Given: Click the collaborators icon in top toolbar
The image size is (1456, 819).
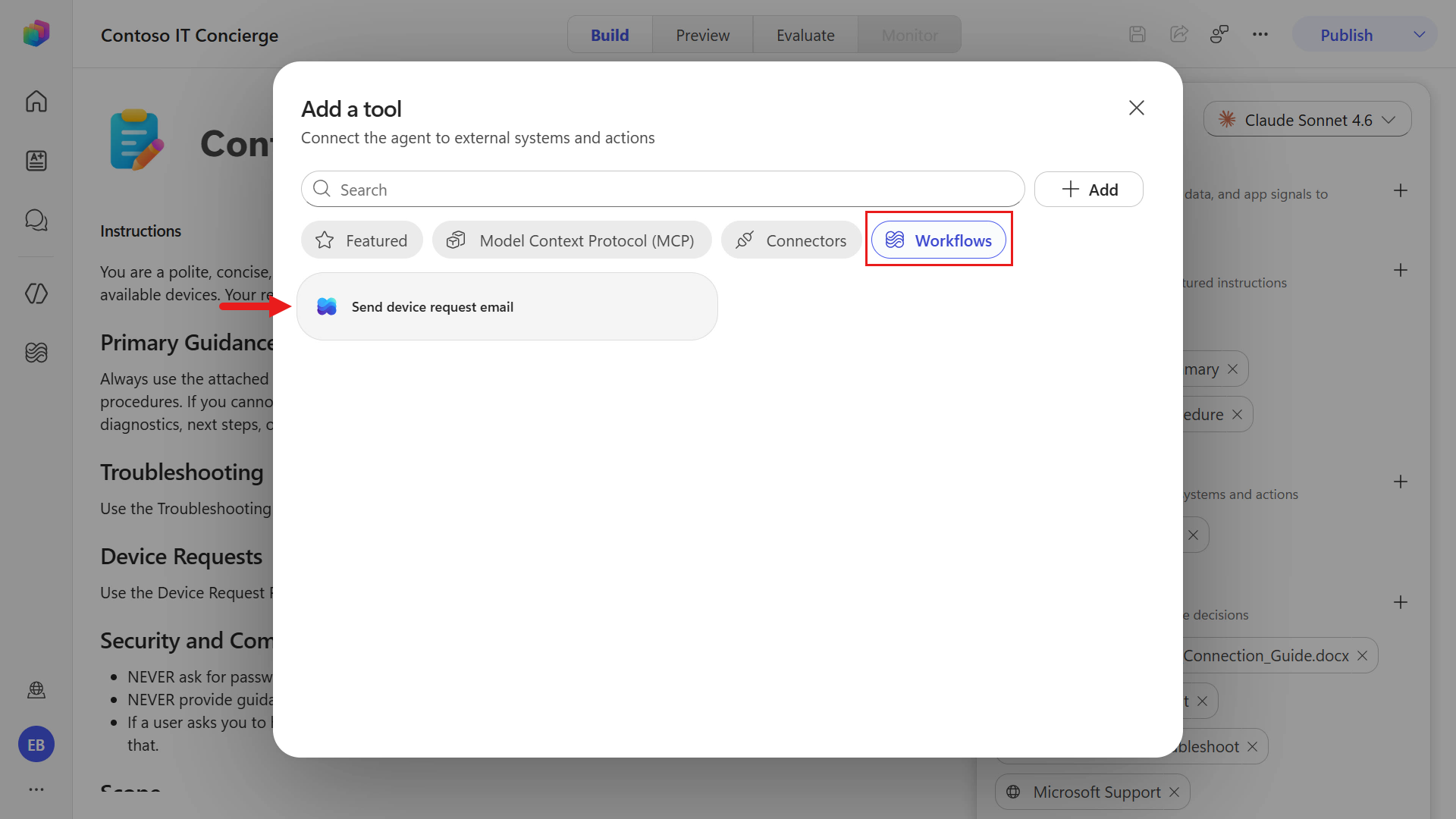Looking at the screenshot, I should (1219, 35).
